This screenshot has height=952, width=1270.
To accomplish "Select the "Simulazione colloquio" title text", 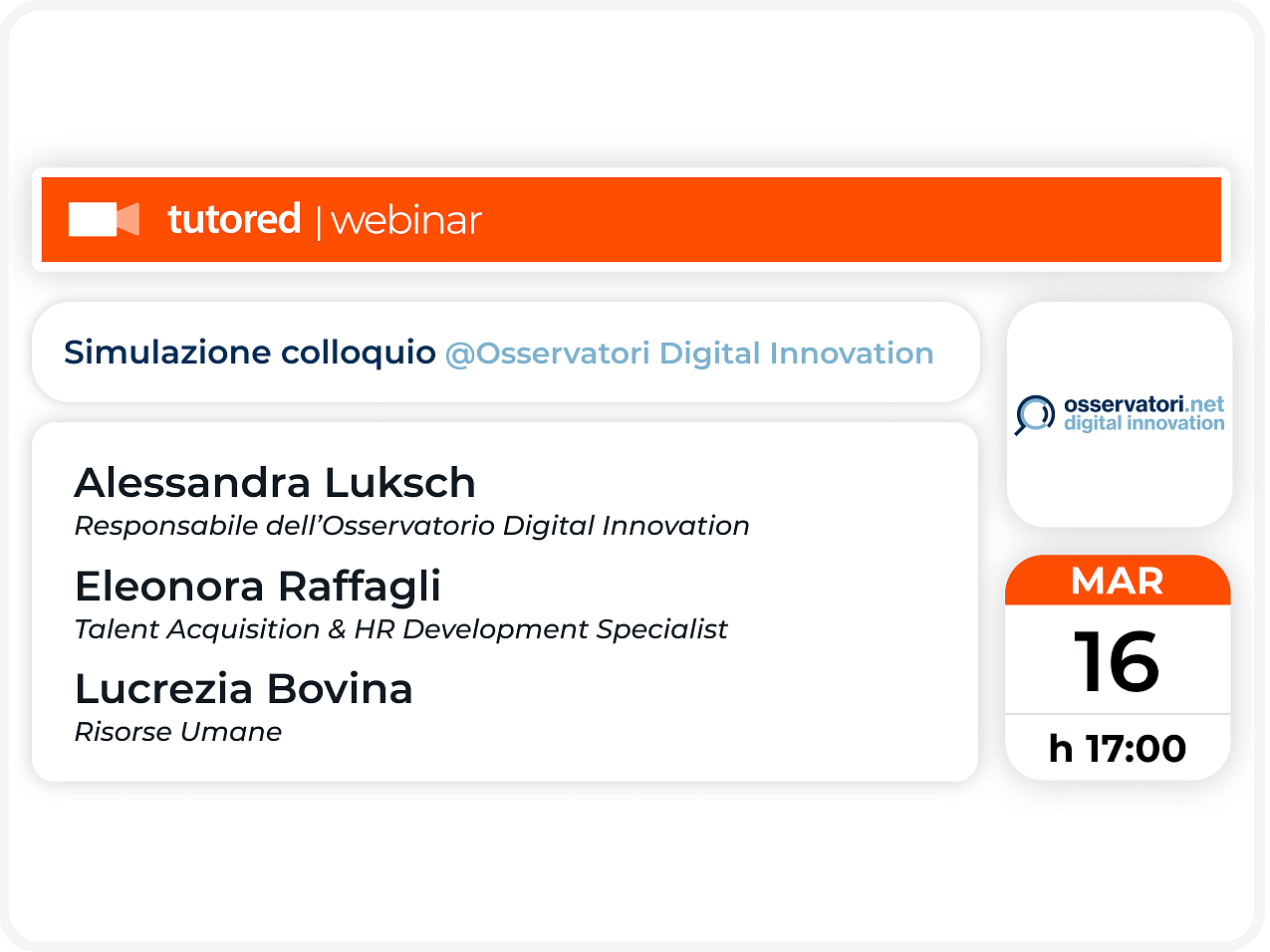I will coord(250,353).
